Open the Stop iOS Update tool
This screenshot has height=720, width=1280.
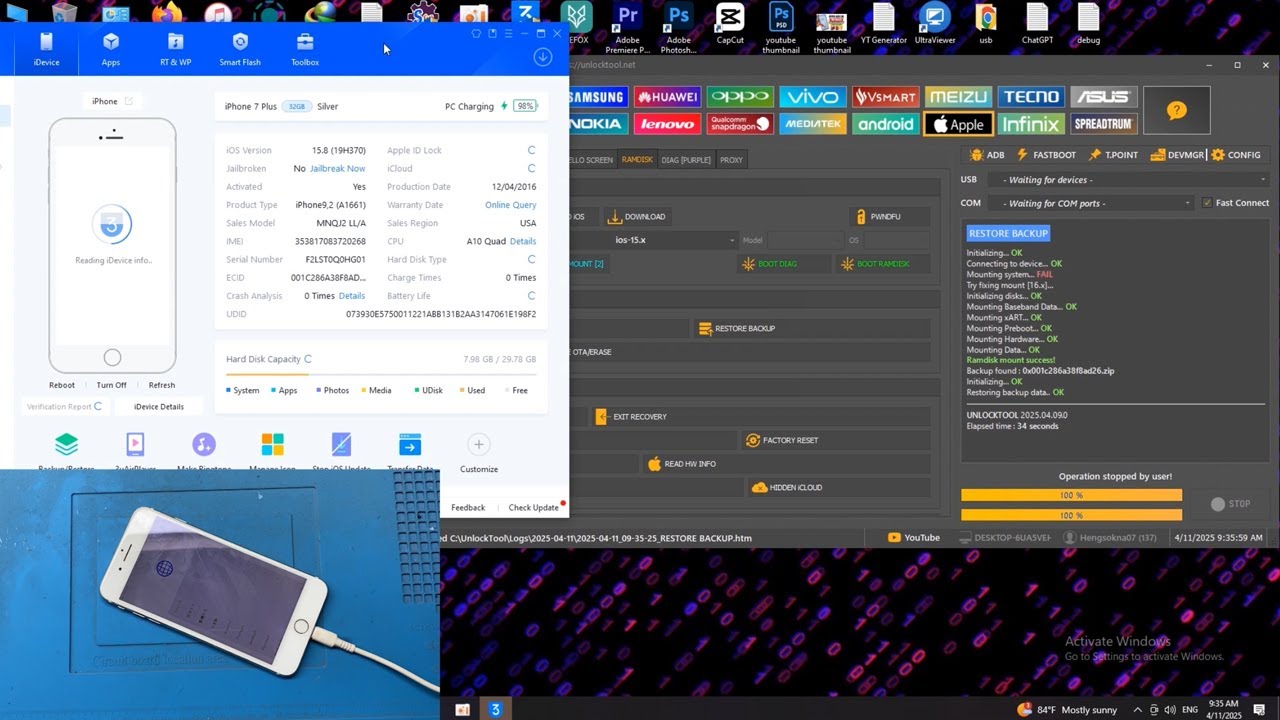tap(341, 451)
